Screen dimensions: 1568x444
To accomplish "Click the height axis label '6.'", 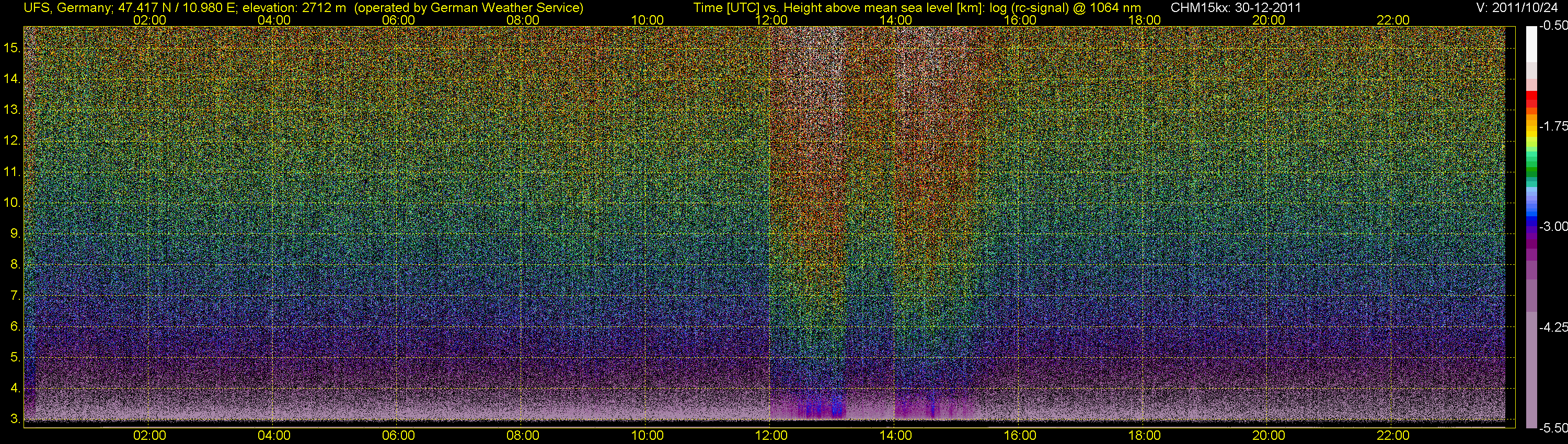I will 15,326.
